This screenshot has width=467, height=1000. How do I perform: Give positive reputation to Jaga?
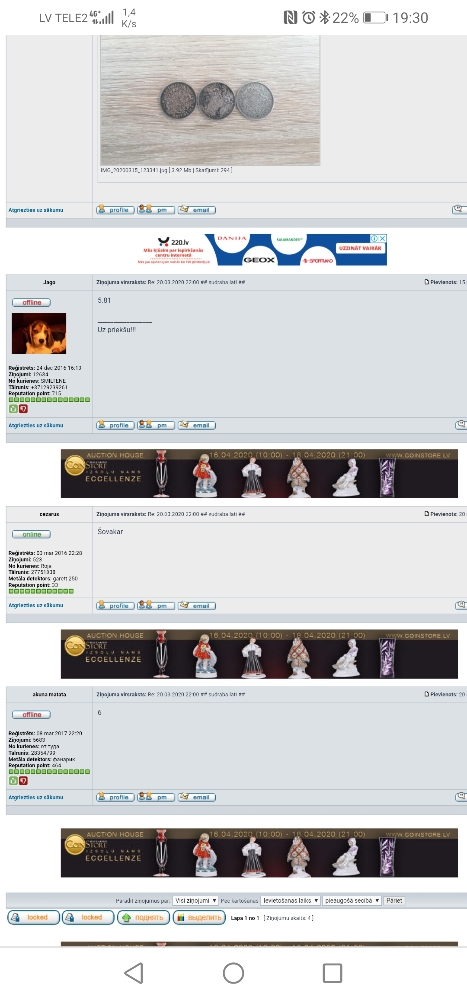click(13, 409)
